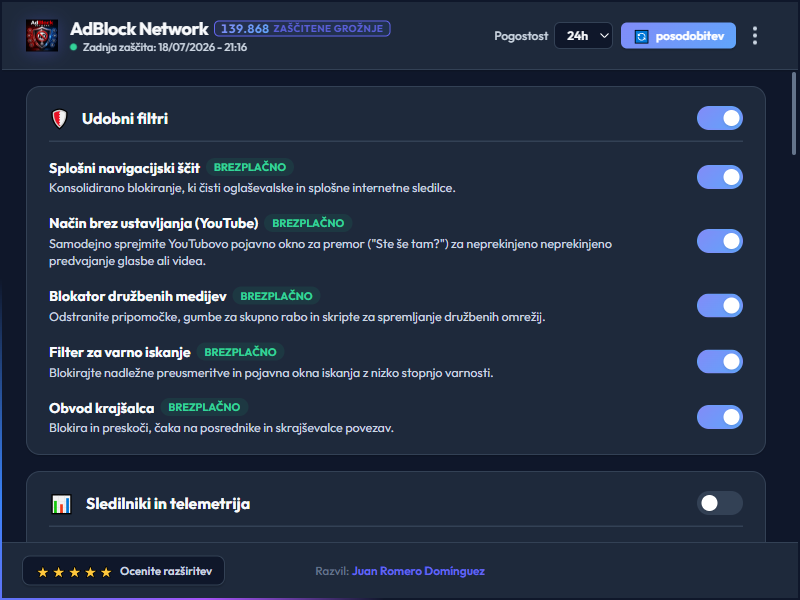The image size is (800, 600).
Task: Click Sledilniki in telemetrija heading
Action: [x=168, y=504]
